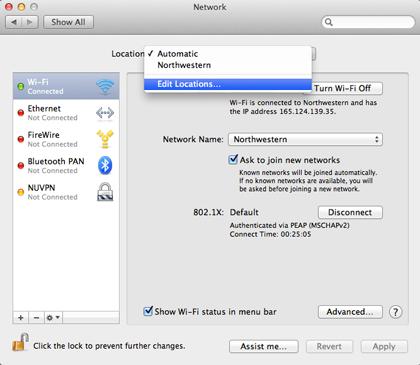Click Assist me… button
This screenshot has width=420, height=365.
point(263,346)
